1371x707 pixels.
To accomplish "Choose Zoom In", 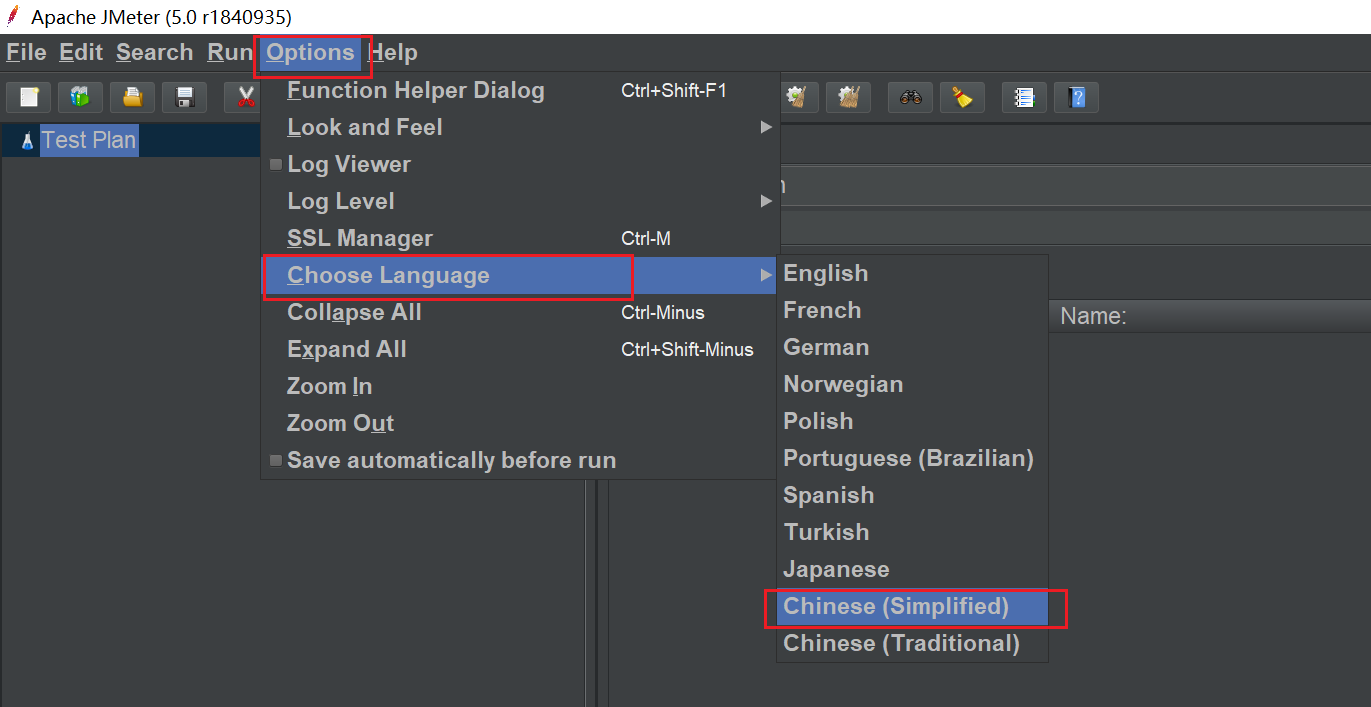I will 519,386.
